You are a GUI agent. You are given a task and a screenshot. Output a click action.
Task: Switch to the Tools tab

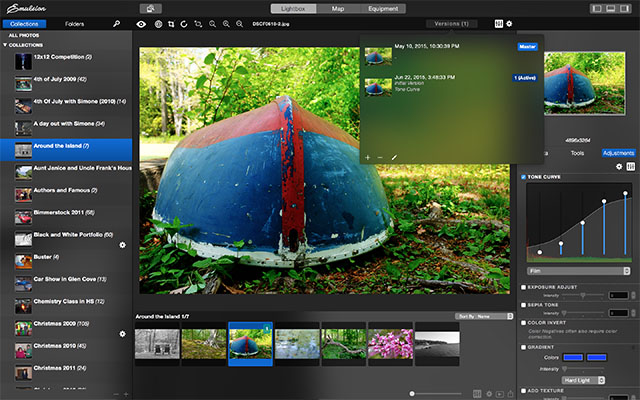(577, 153)
